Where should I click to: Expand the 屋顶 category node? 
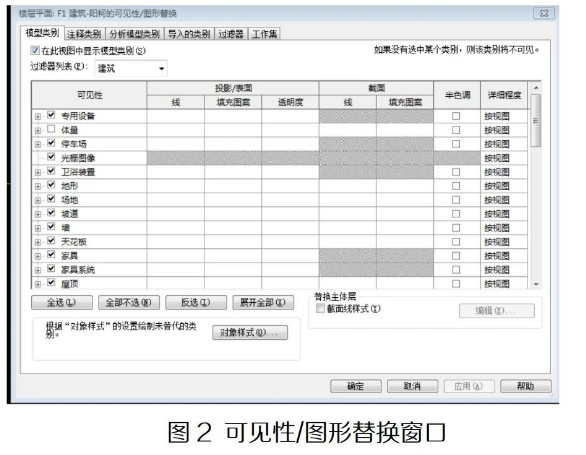coord(38,284)
